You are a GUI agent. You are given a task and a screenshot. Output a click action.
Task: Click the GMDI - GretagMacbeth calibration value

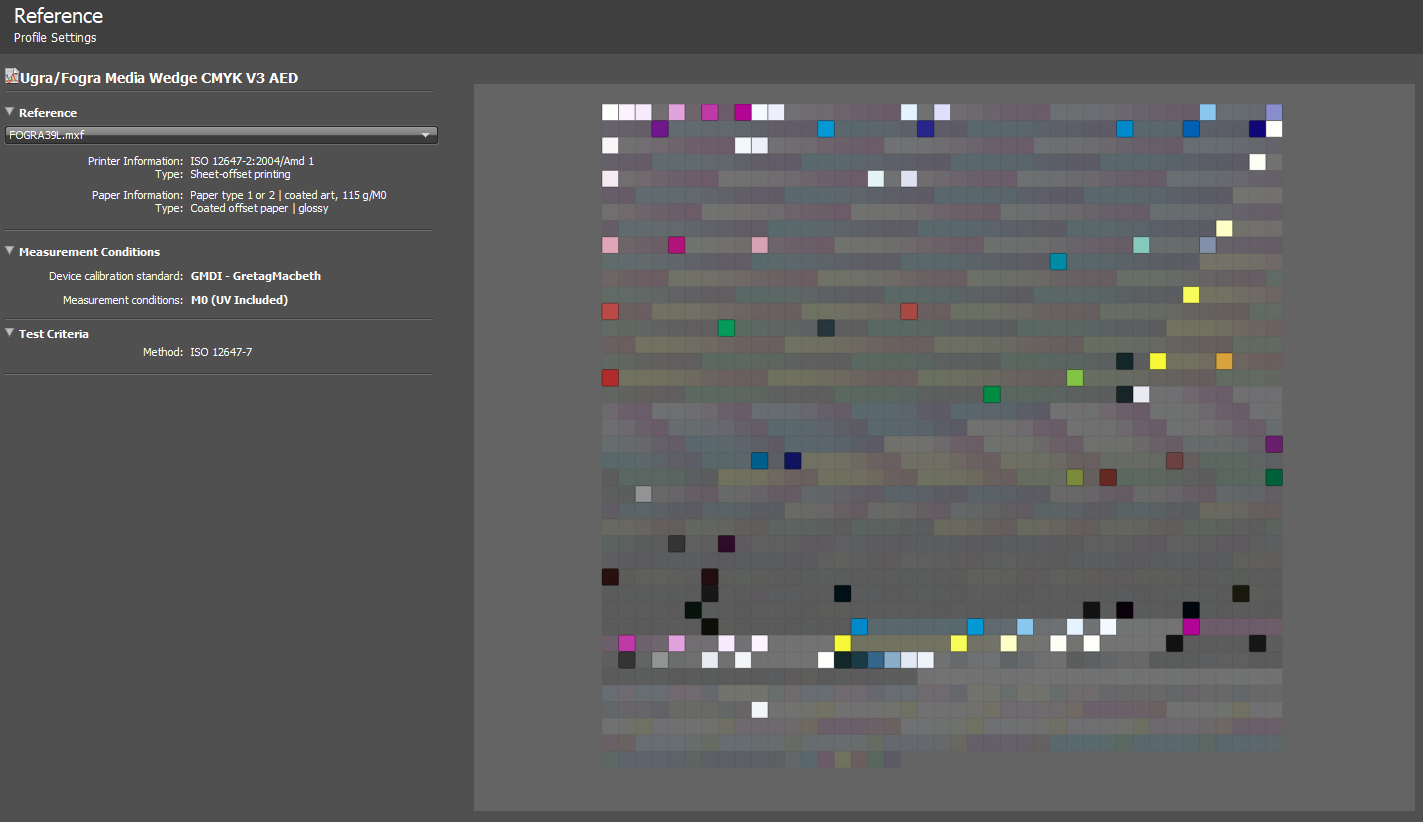pyautogui.click(x=256, y=276)
